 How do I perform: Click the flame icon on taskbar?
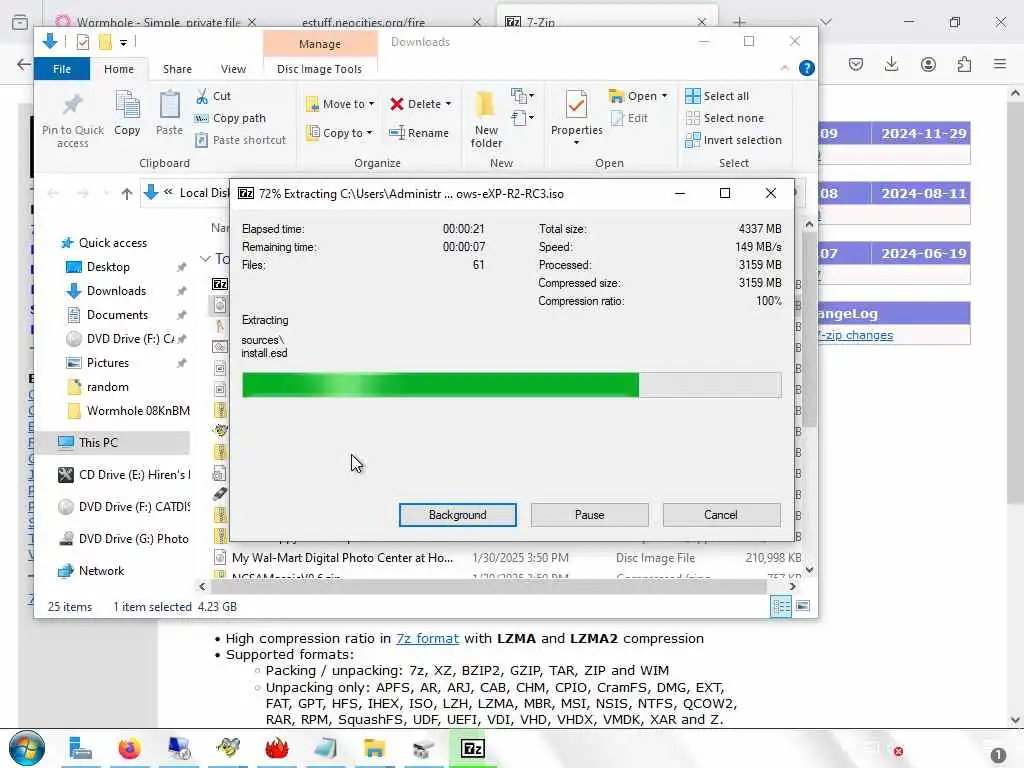(277, 748)
